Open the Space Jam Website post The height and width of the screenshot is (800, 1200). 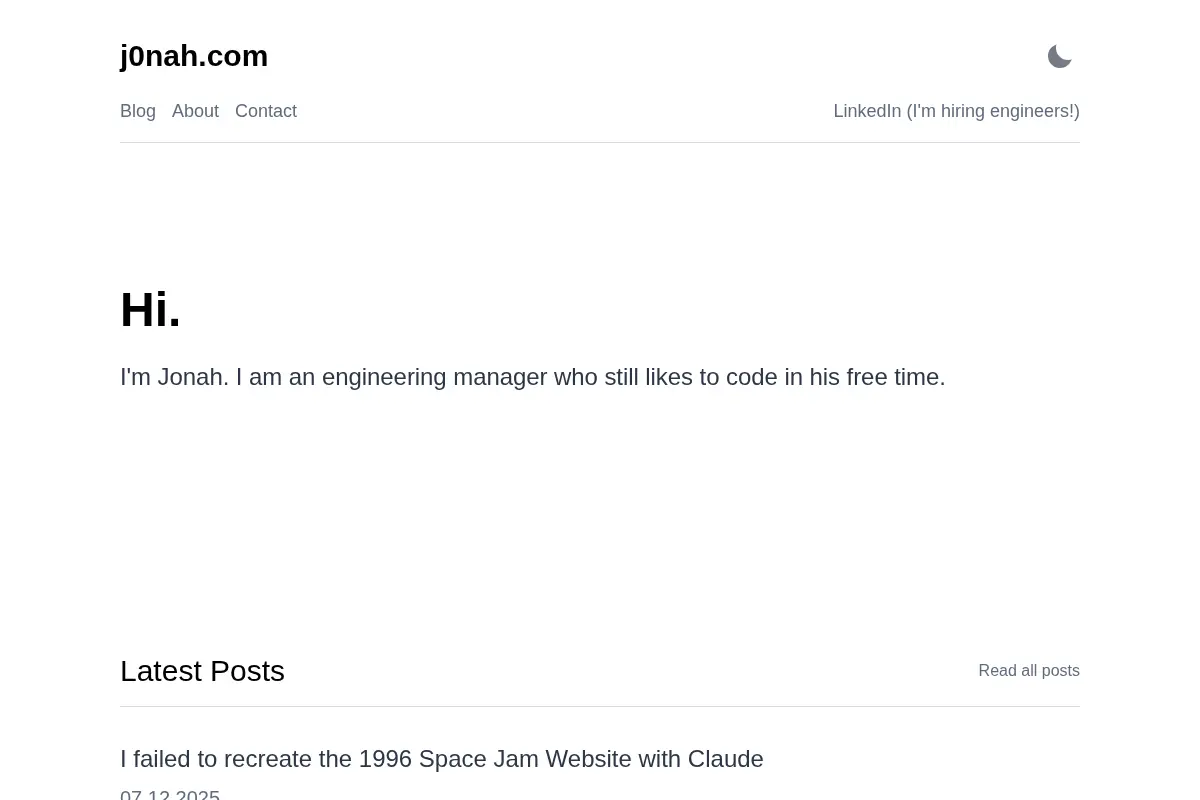point(442,759)
